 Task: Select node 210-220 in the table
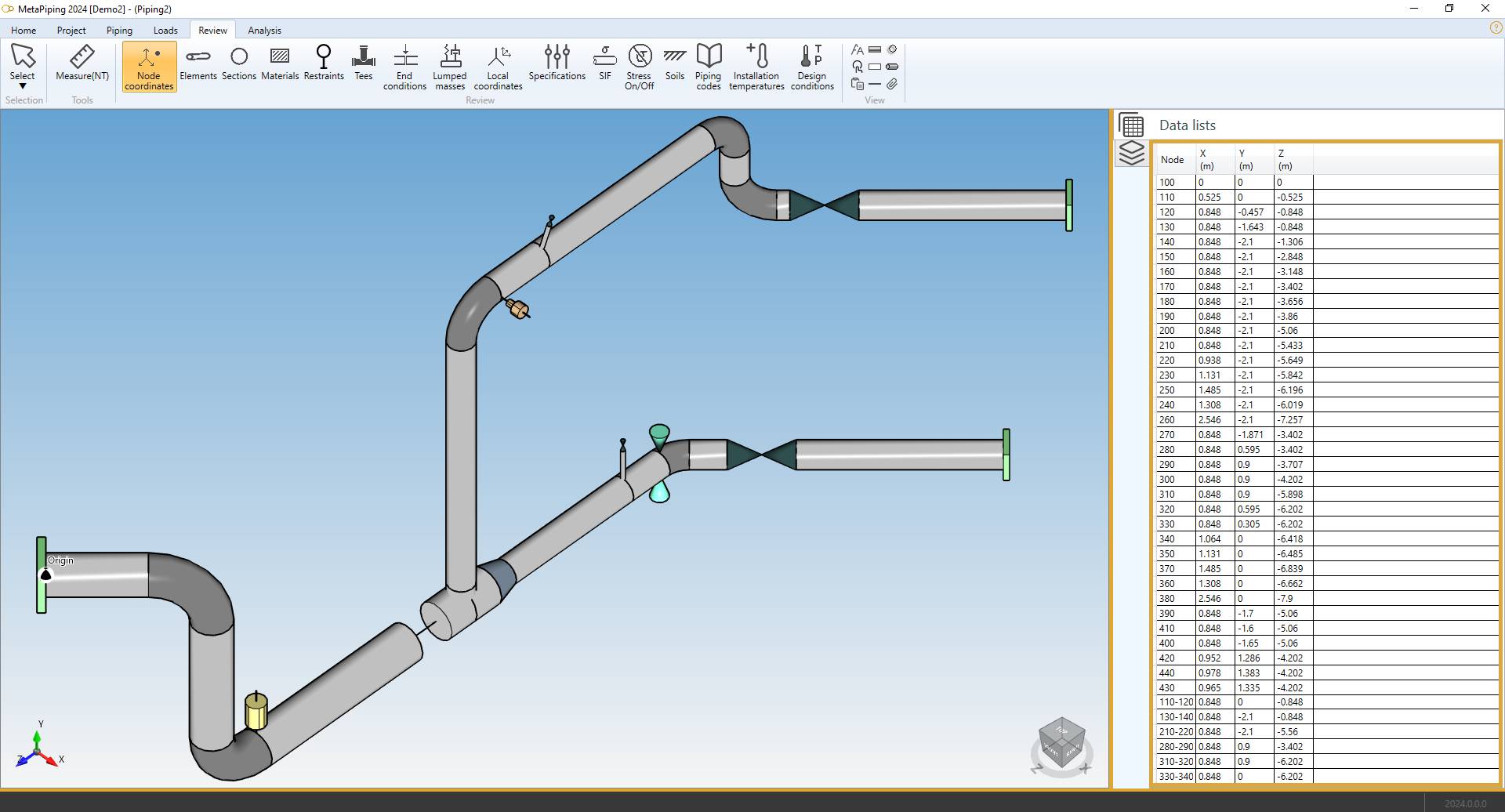[1176, 732]
